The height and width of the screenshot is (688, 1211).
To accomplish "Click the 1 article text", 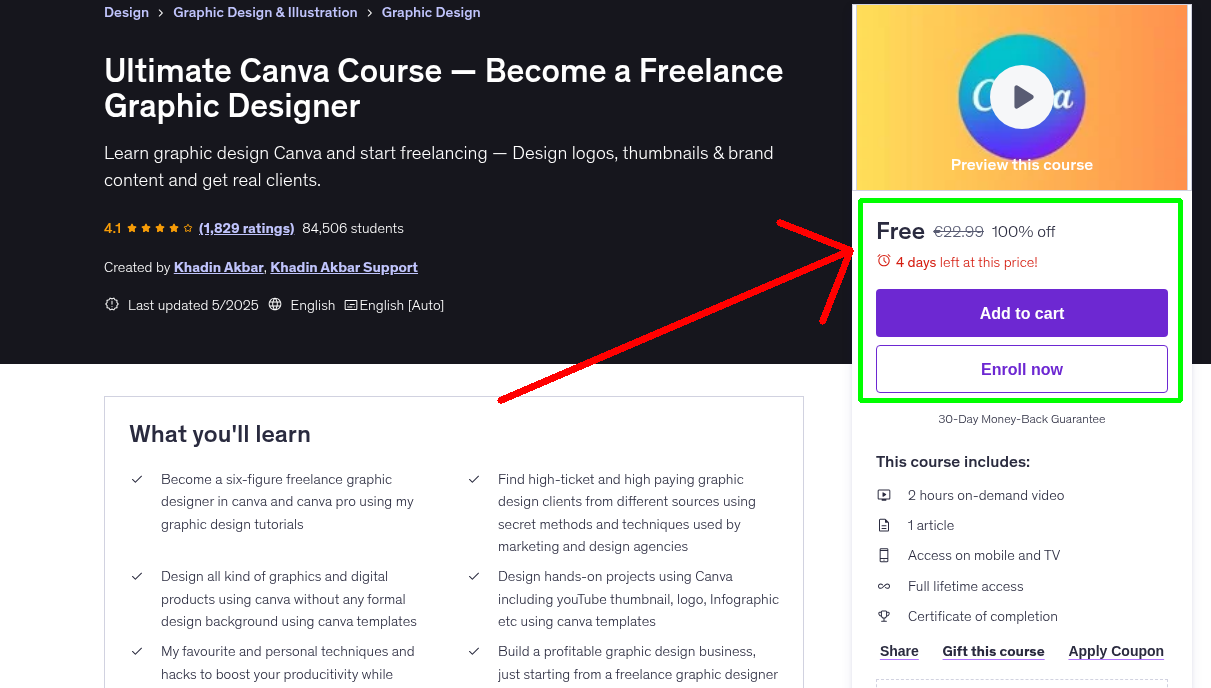I will pyautogui.click(x=931, y=525).
